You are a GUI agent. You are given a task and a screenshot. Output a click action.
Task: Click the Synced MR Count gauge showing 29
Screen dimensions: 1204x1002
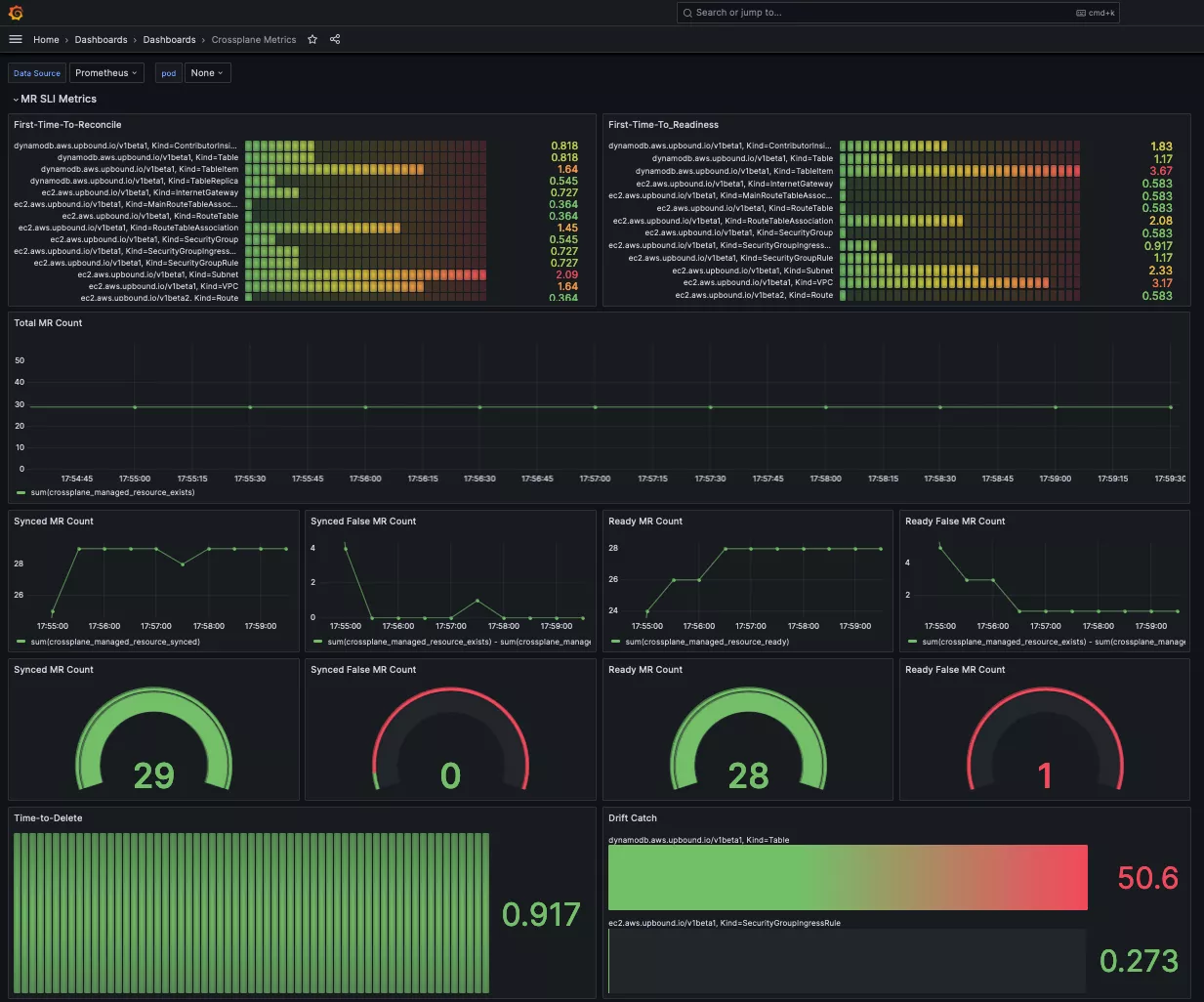click(153, 742)
